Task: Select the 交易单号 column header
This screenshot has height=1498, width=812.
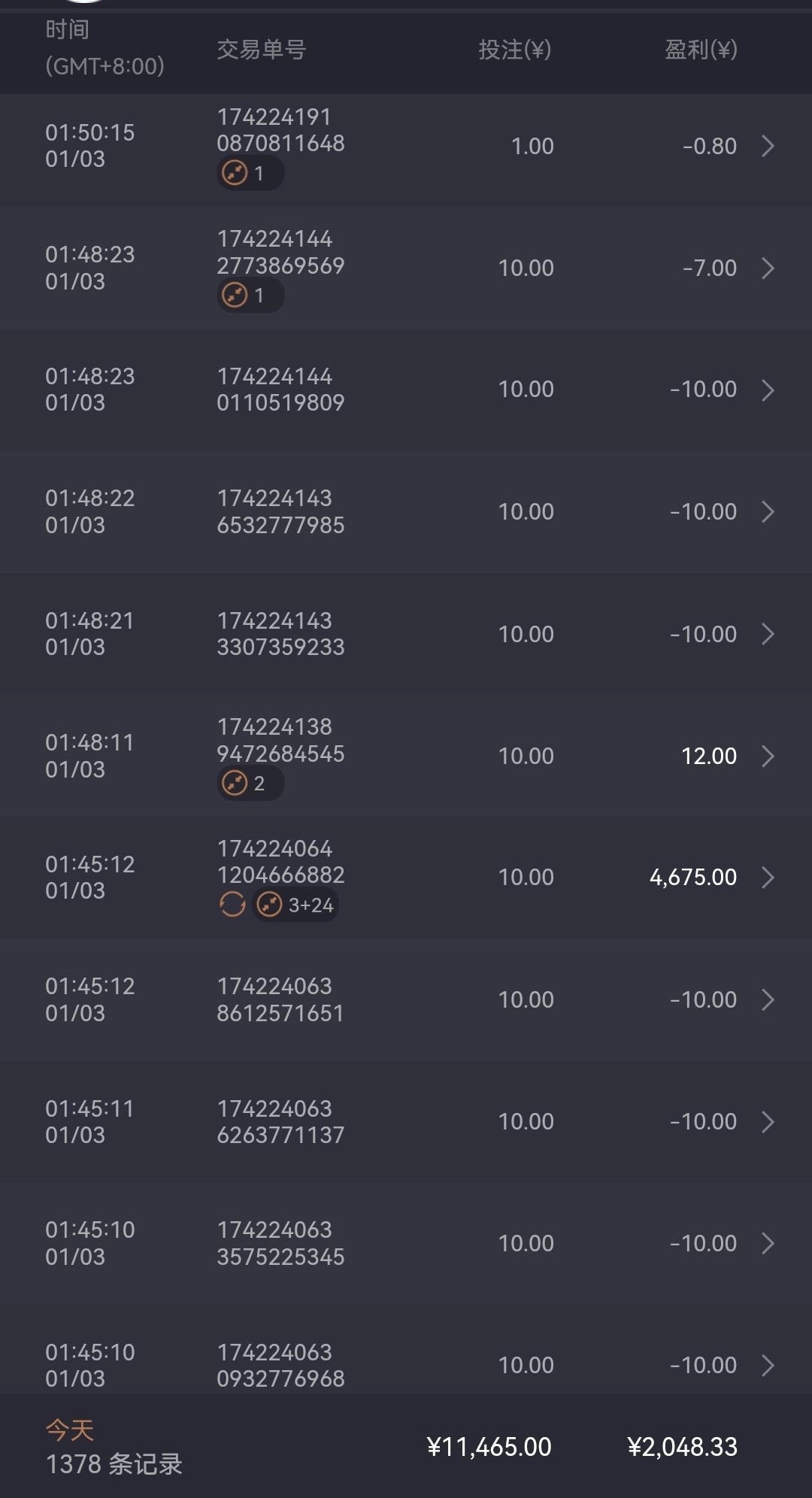Action: tap(261, 50)
